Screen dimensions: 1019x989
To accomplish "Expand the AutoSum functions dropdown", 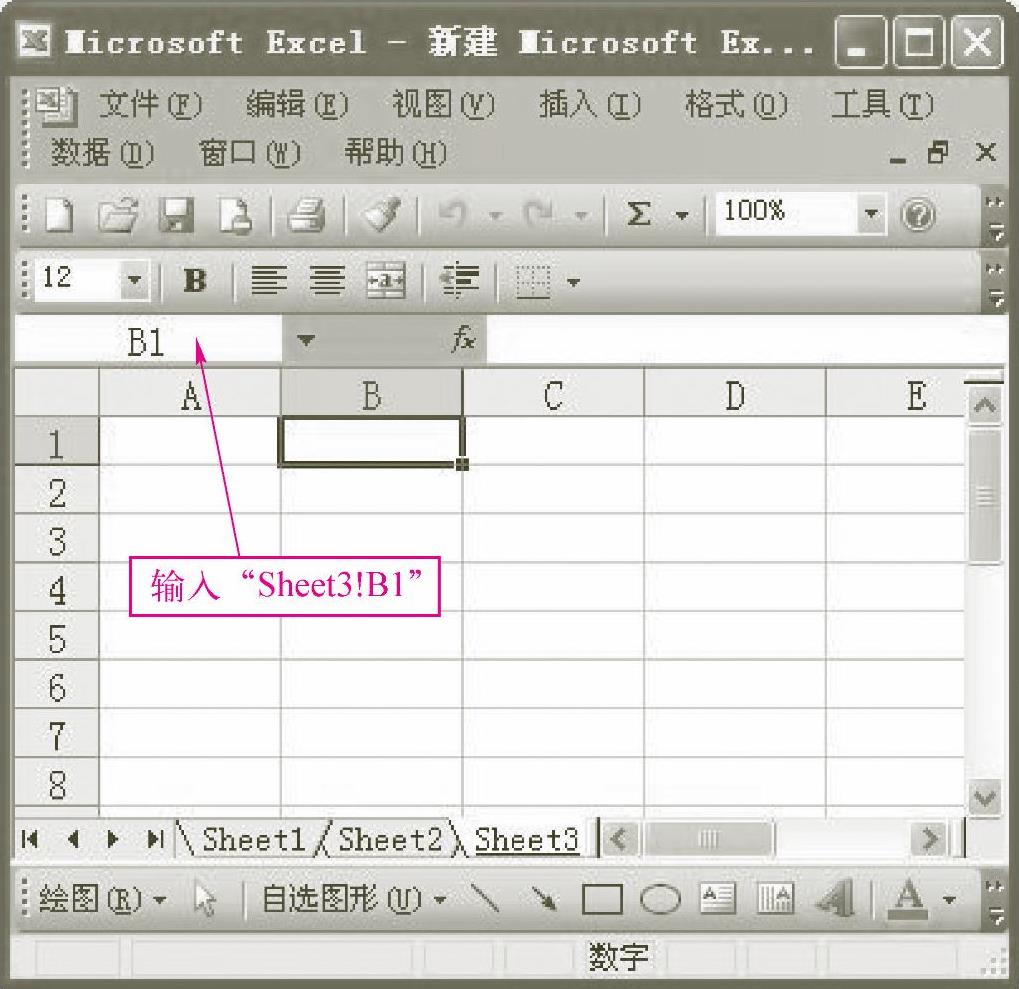I will click(682, 215).
